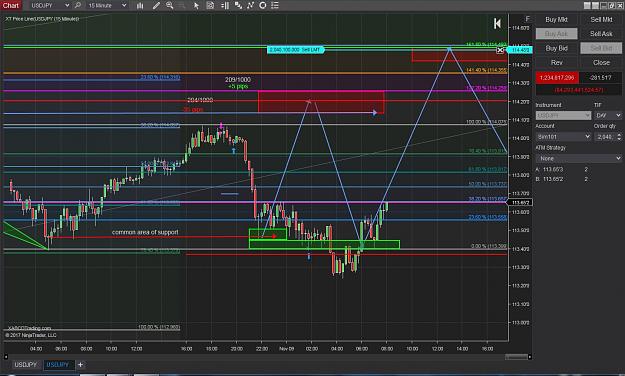
Task: Click the horizontal scrollbar thumb at bottom right
Action: 516,356
